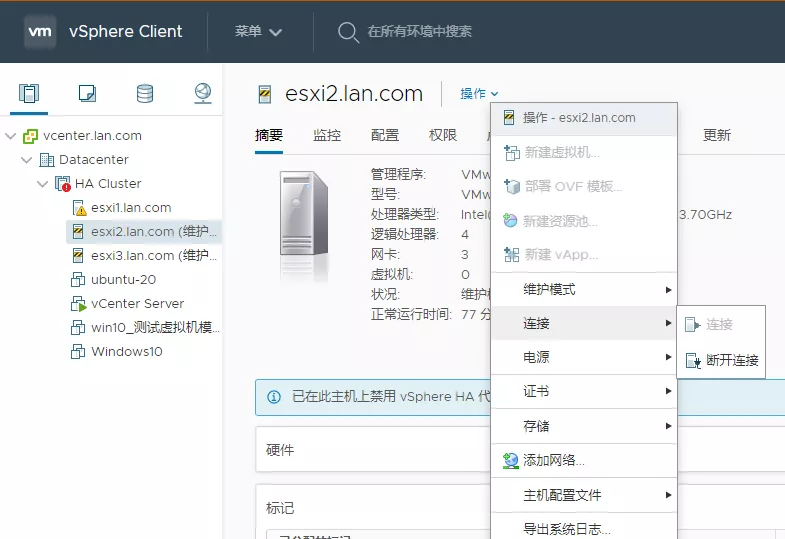Select Windows10 virtual machine in tree
The image size is (785, 539).
[x=126, y=352]
